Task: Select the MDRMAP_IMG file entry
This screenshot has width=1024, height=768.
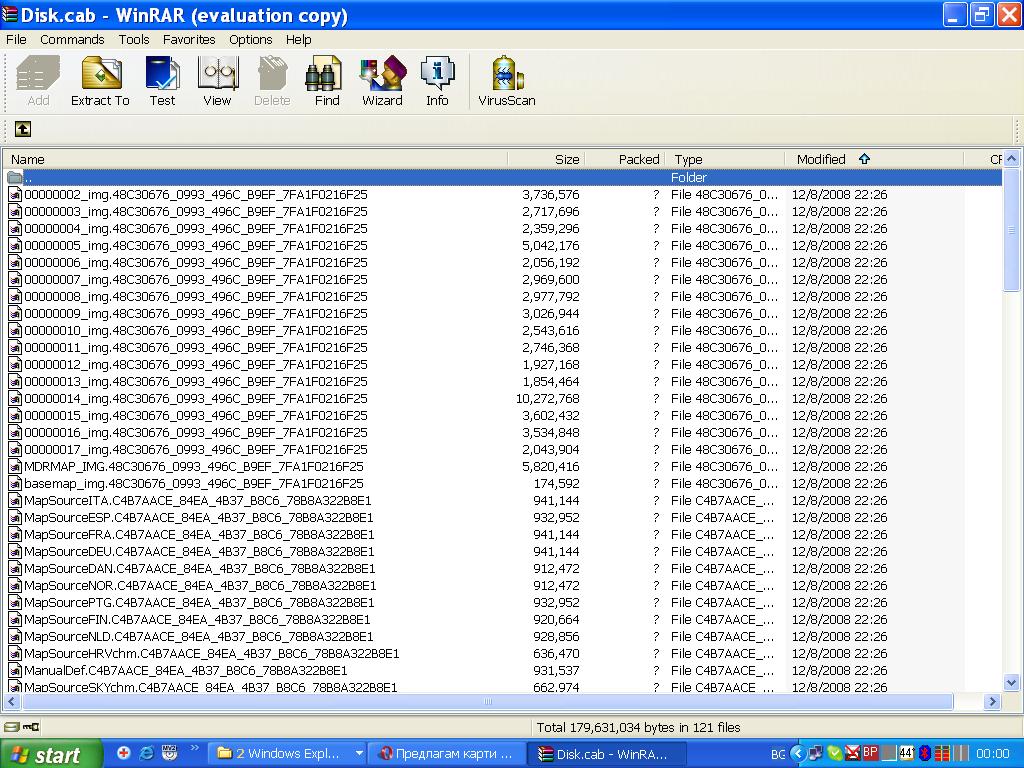Action: (x=193, y=467)
